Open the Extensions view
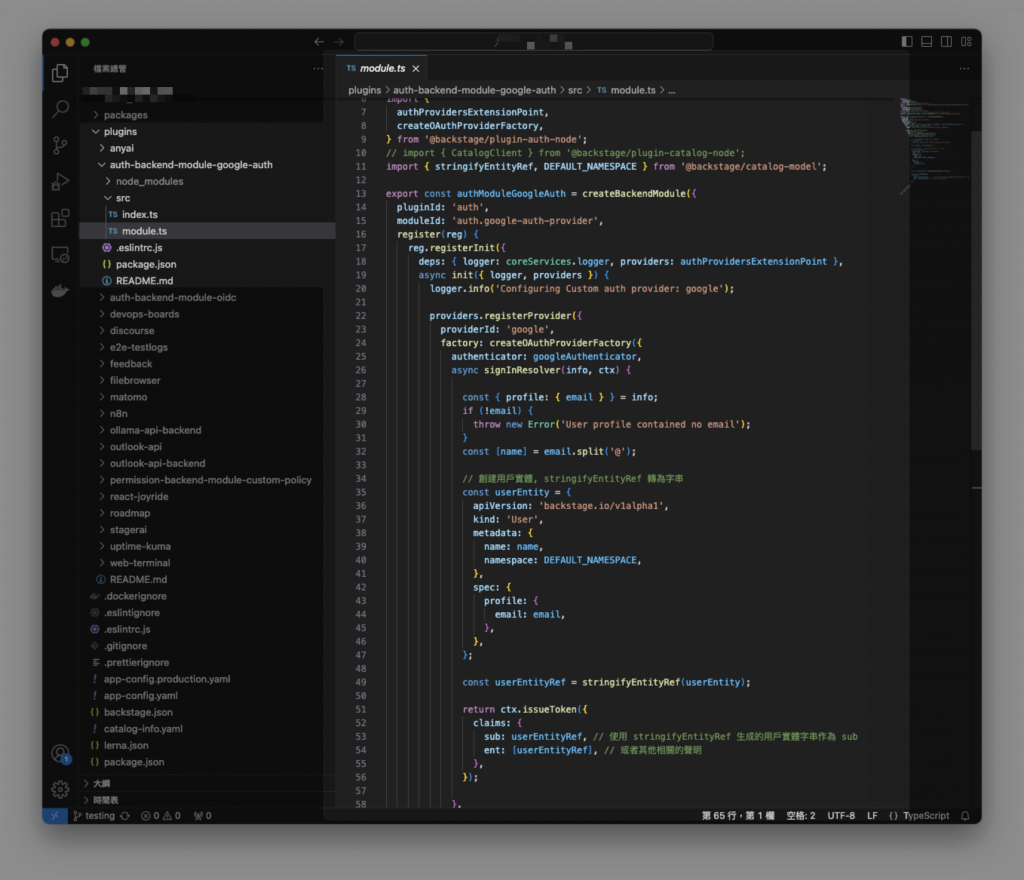Screen dimensions: 1024x880 60,218
